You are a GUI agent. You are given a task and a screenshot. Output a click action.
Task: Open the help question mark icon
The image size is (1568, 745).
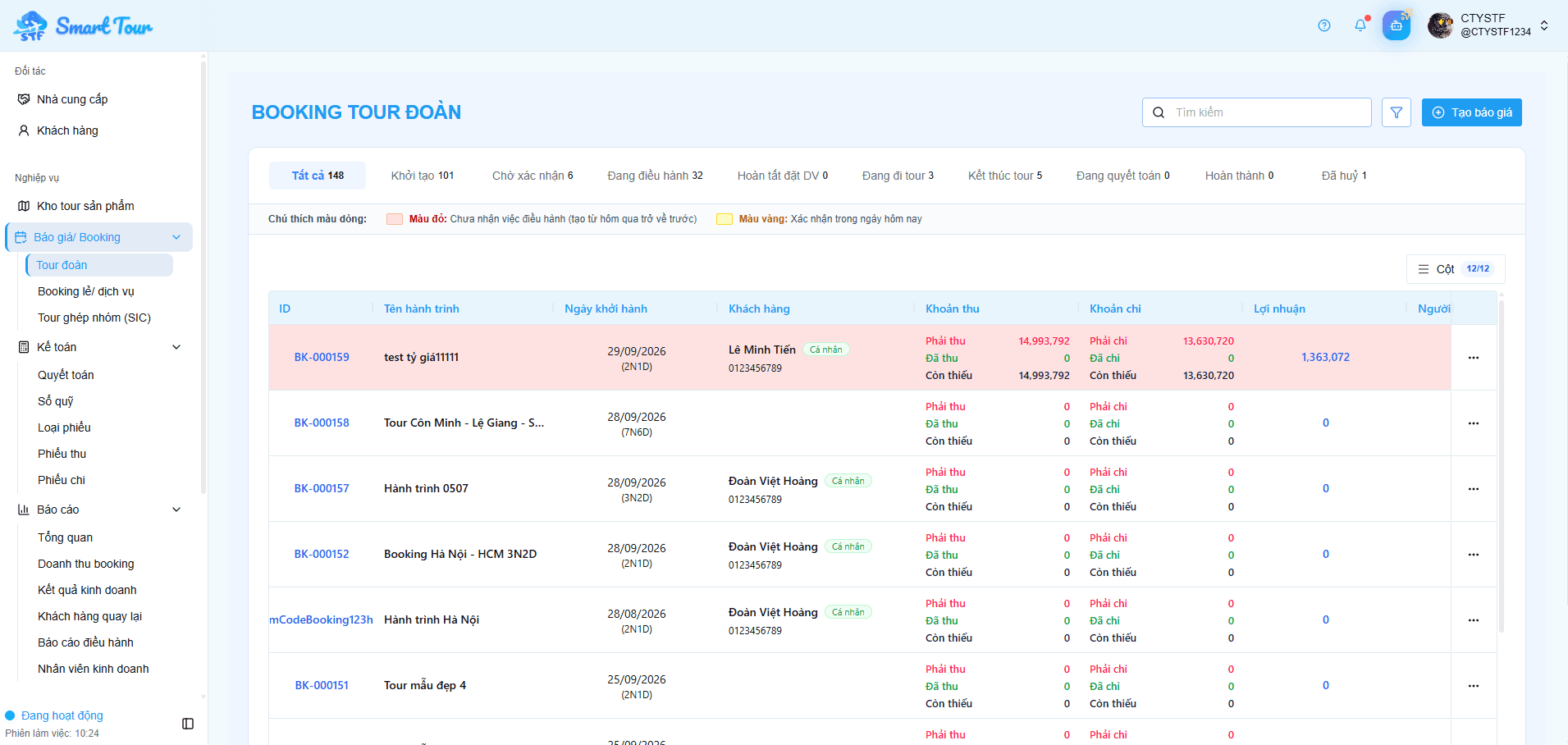(x=1323, y=25)
